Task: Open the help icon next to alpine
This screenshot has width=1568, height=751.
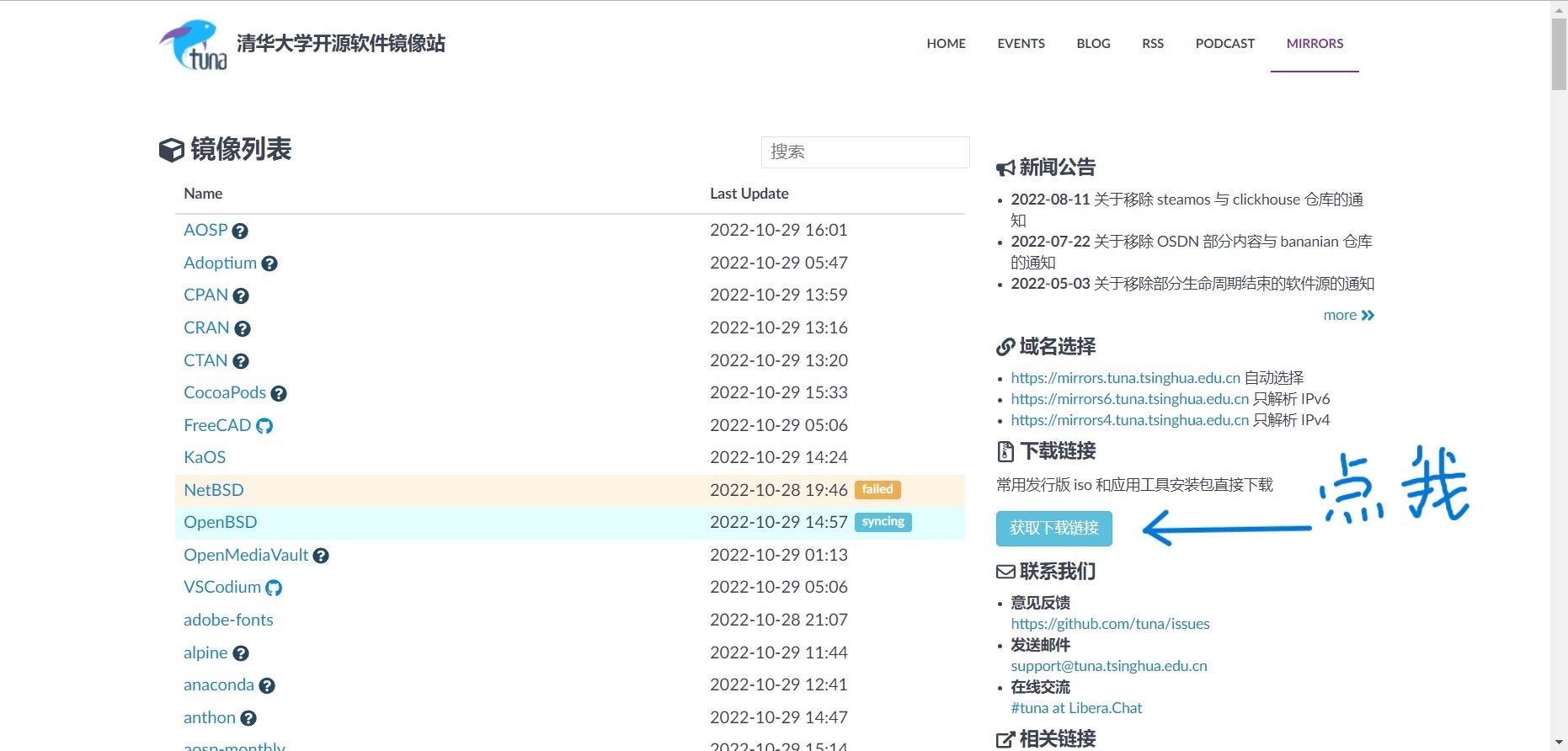Action: (241, 653)
